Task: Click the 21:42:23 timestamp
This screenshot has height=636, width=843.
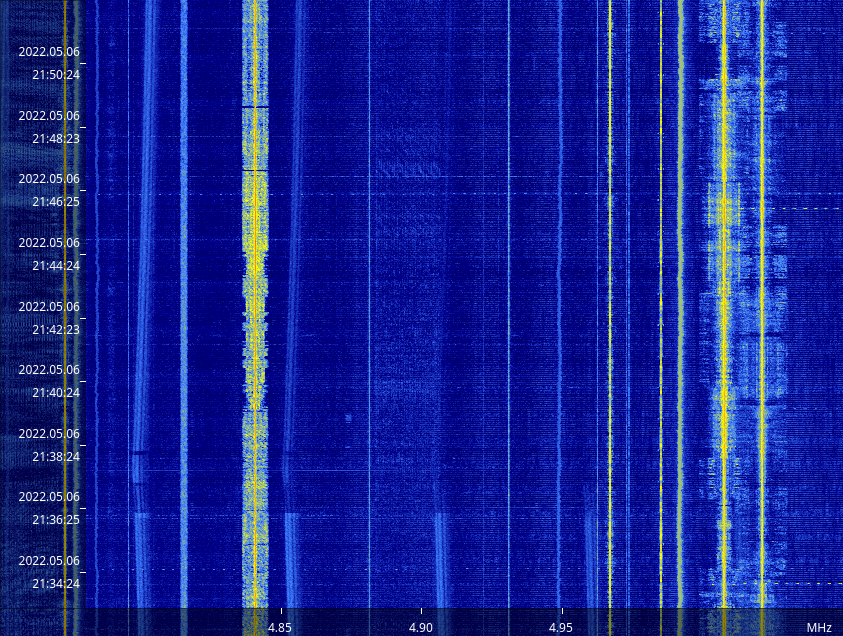Action: (x=56, y=330)
